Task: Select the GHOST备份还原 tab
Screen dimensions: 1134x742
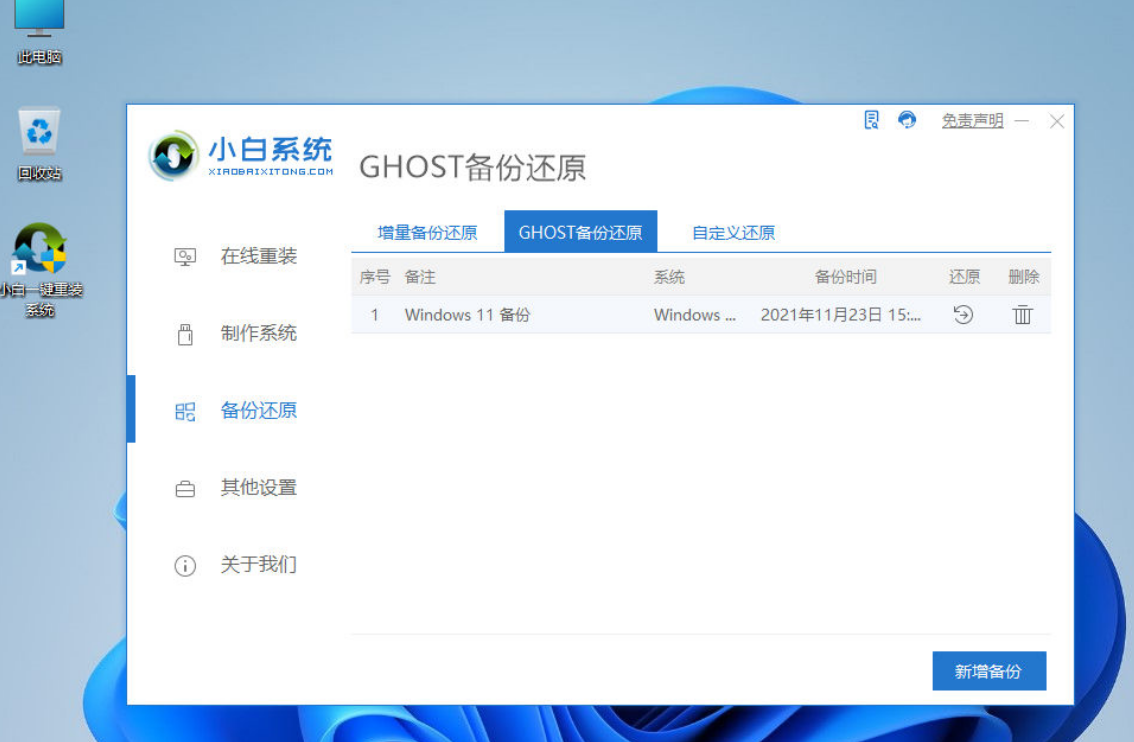Action: click(580, 232)
